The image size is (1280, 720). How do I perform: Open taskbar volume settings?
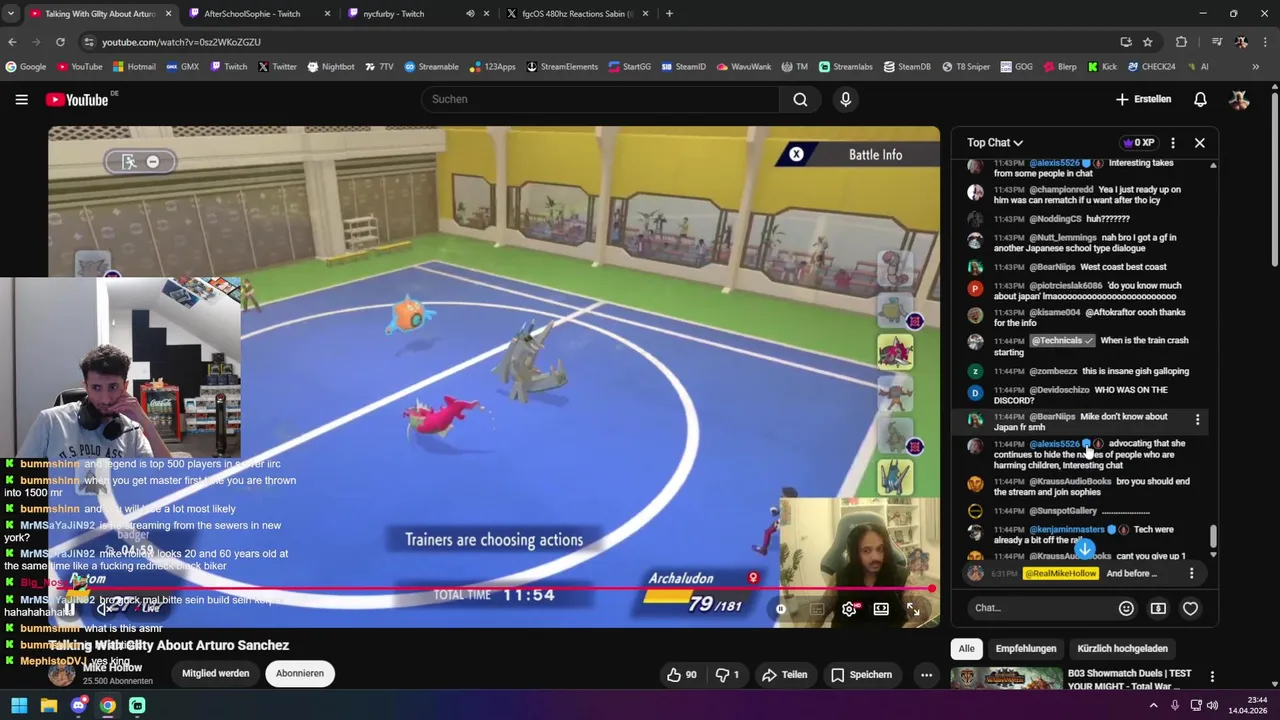[x=1212, y=706]
